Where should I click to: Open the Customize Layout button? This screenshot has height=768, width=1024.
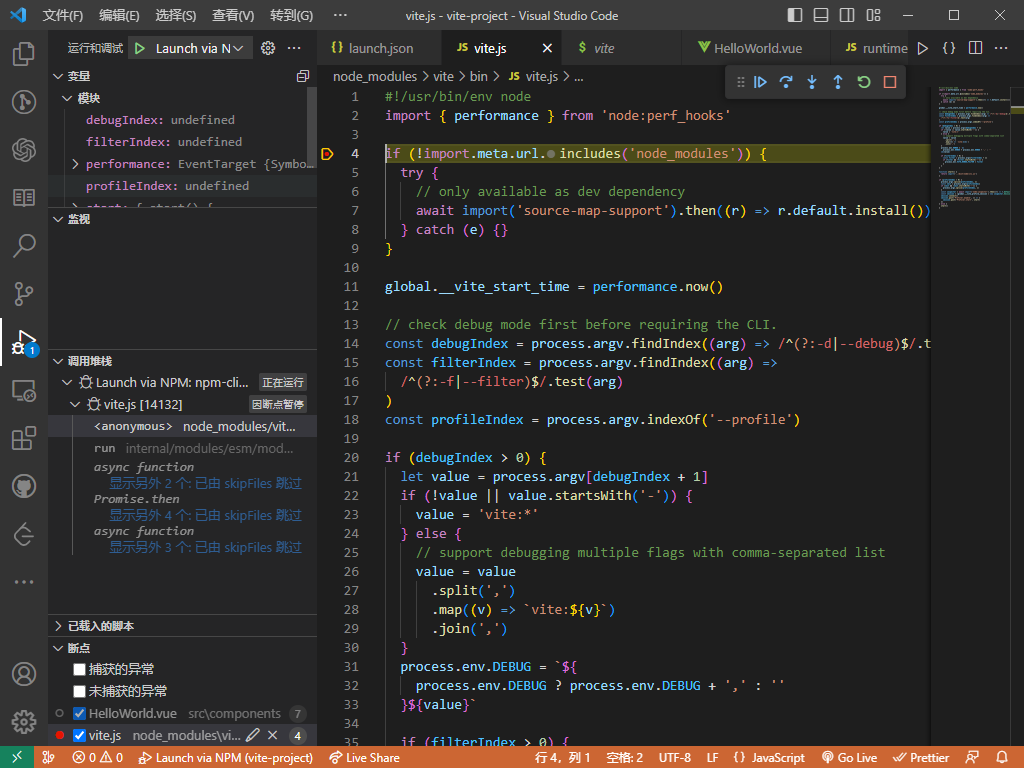(x=873, y=15)
